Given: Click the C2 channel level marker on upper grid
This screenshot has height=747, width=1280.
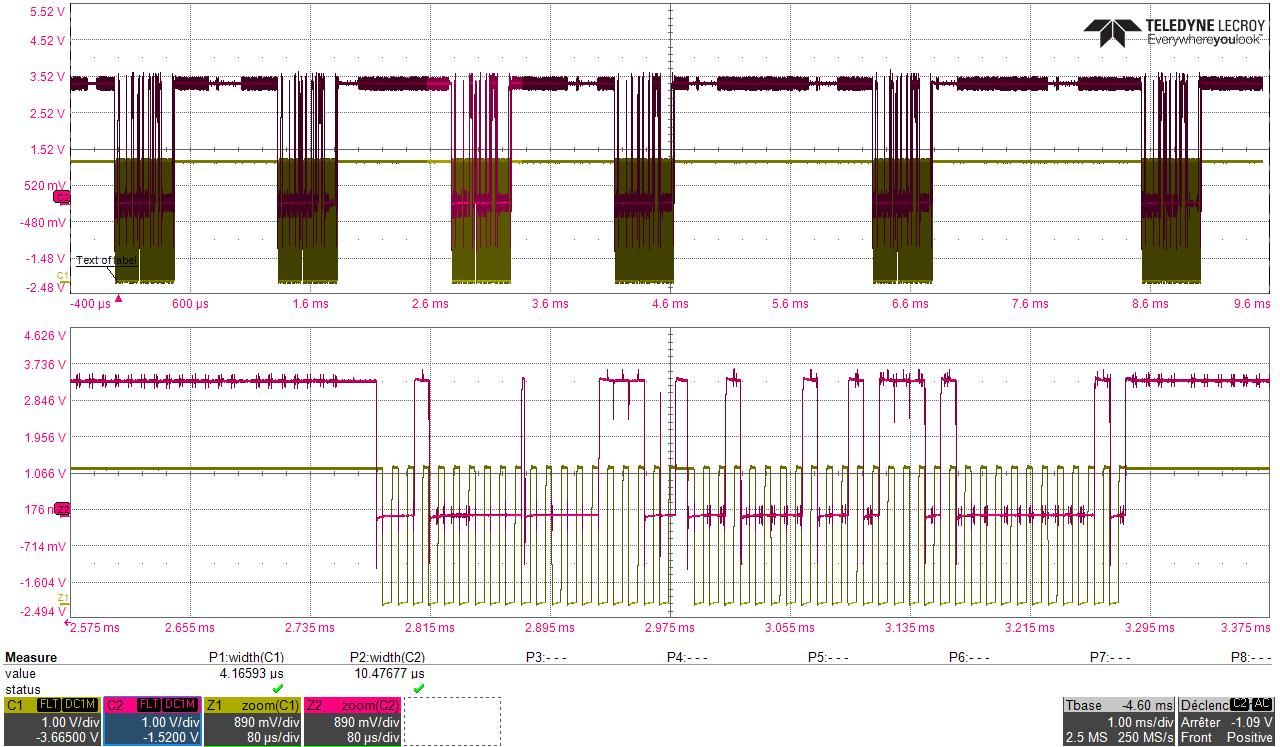Looking at the screenshot, I should point(61,197).
